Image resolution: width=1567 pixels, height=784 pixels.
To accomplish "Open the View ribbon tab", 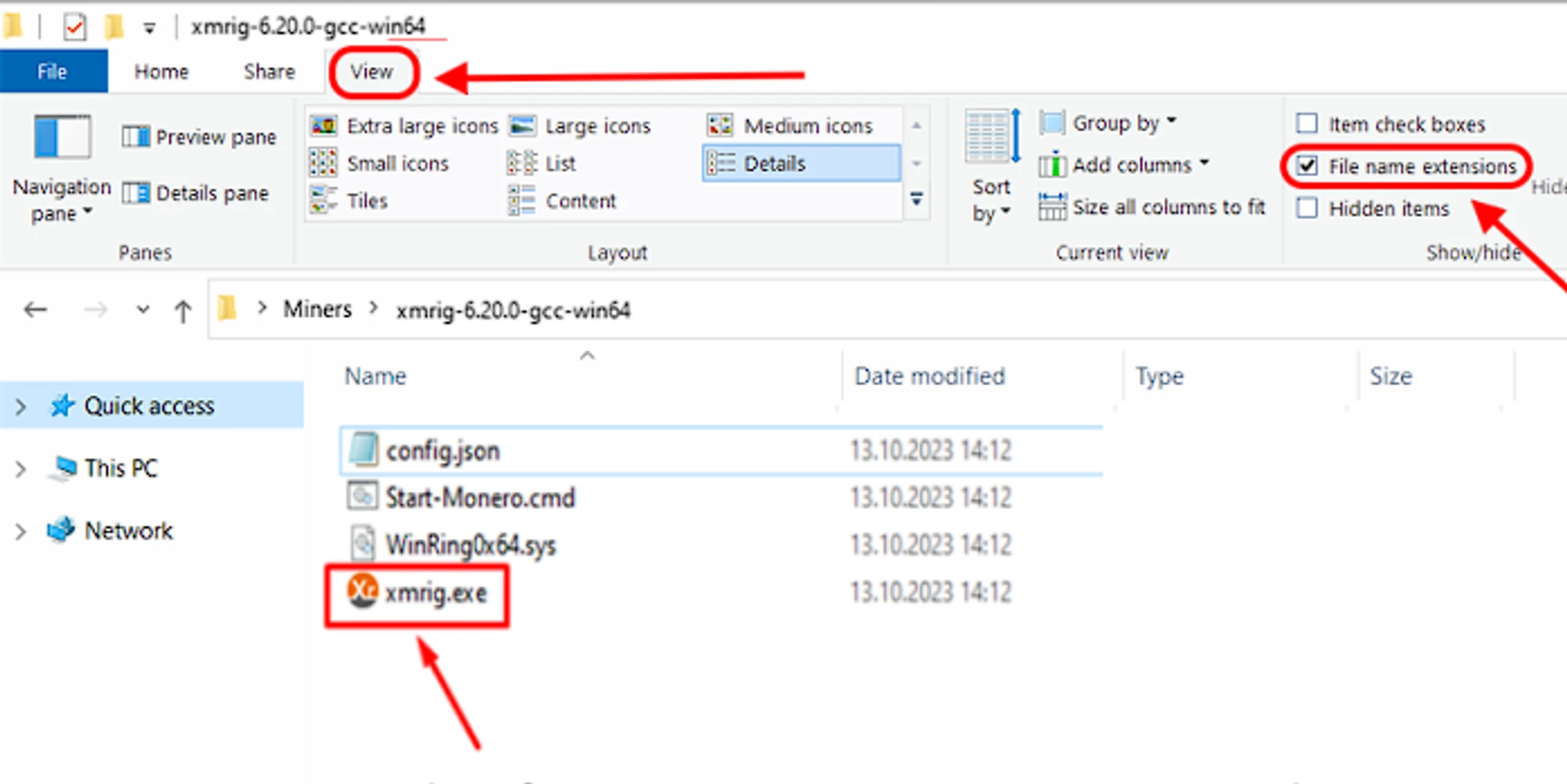I will click(x=371, y=72).
